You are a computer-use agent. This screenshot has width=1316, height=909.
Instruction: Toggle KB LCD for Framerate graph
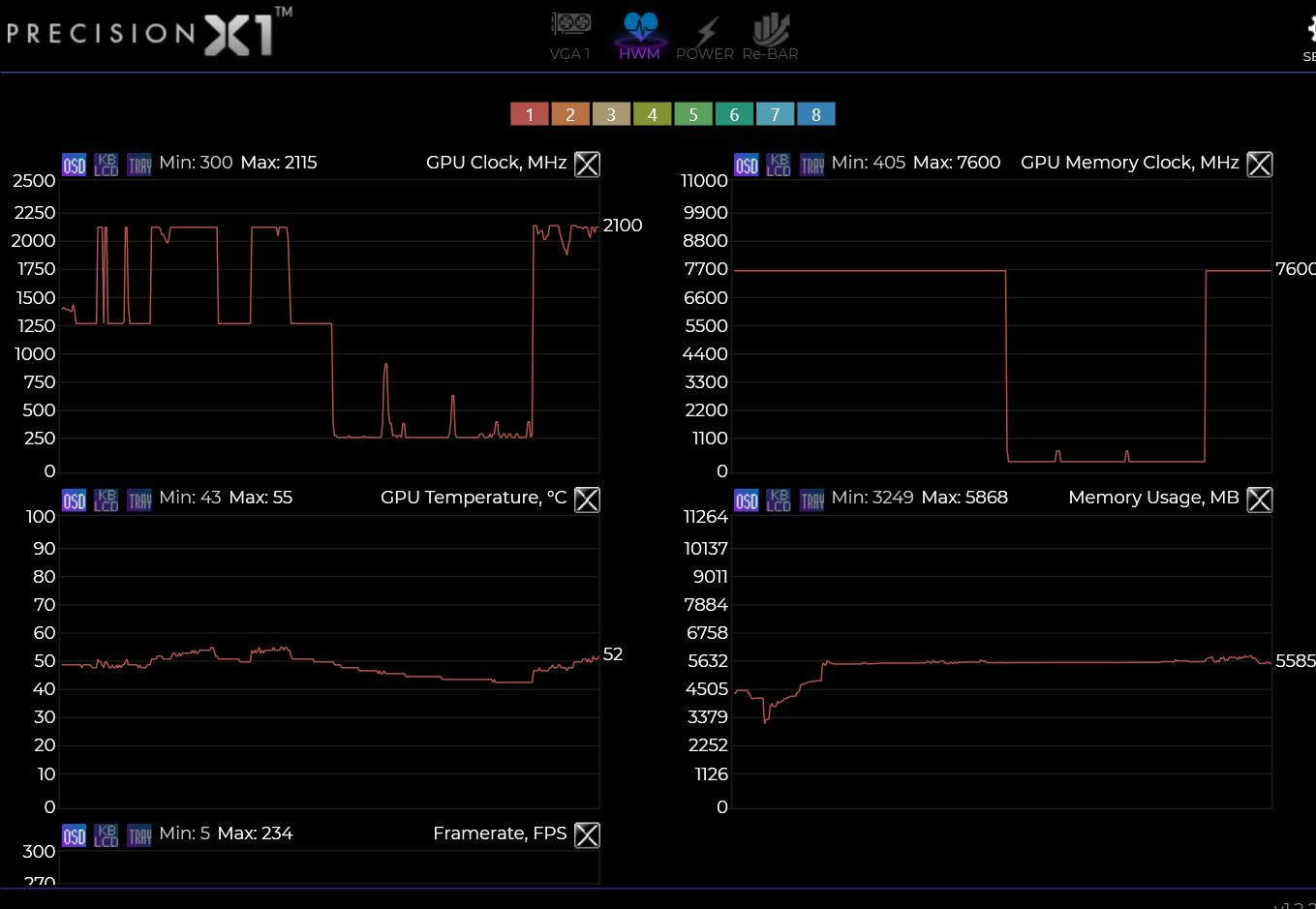click(x=107, y=835)
